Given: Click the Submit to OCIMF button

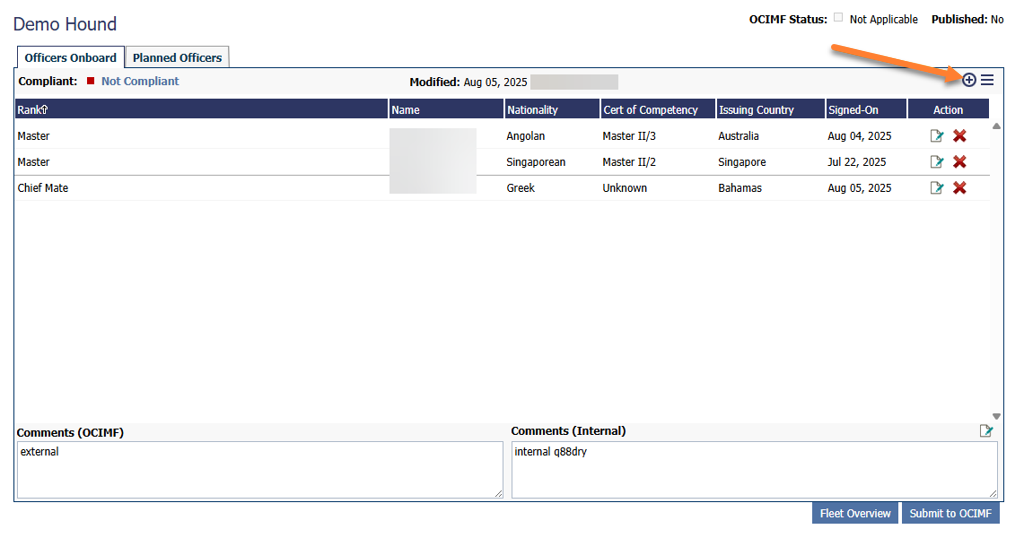Looking at the screenshot, I should [x=950, y=513].
